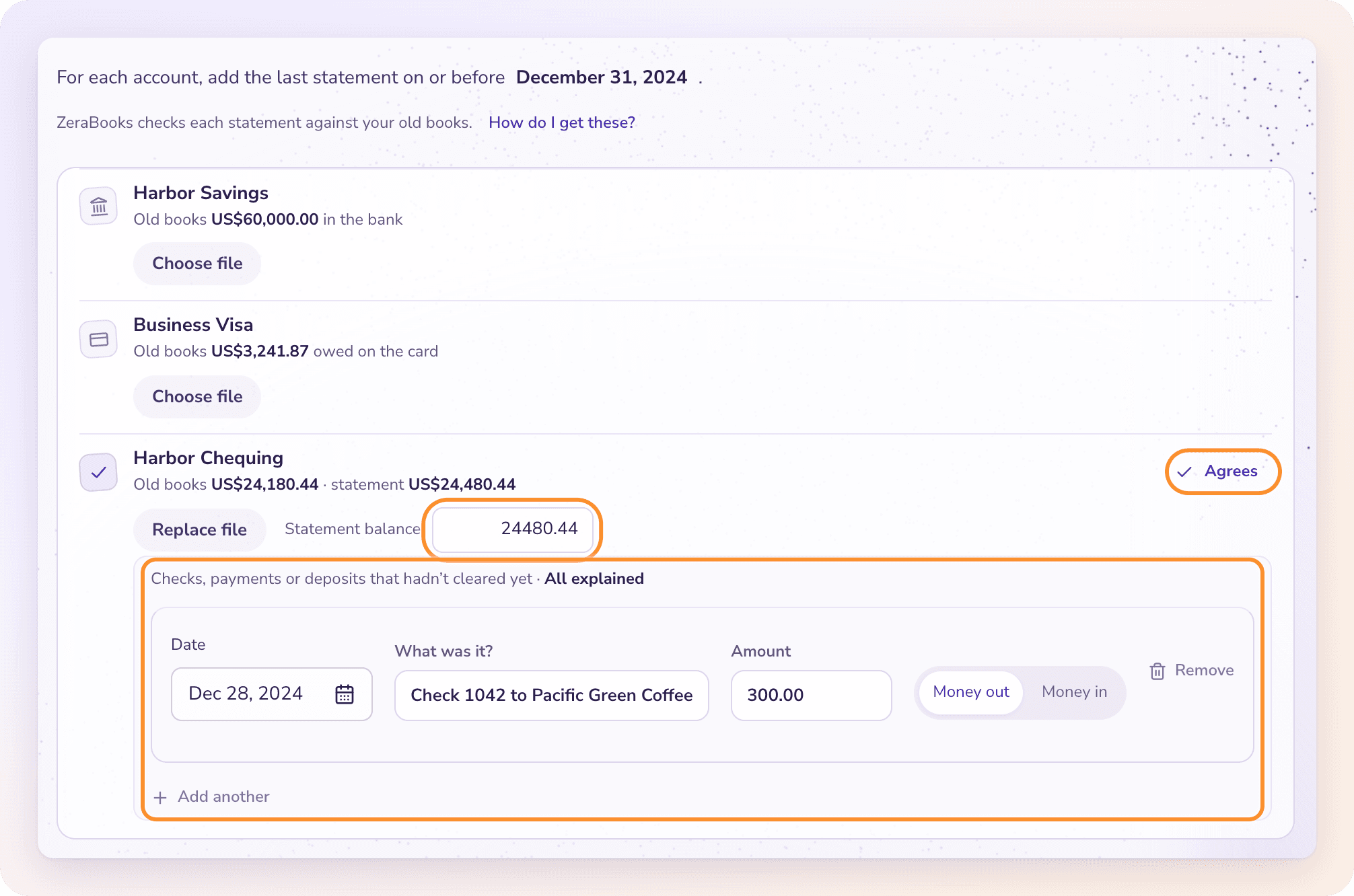
Task: Select the Money in option
Action: coord(1074,692)
